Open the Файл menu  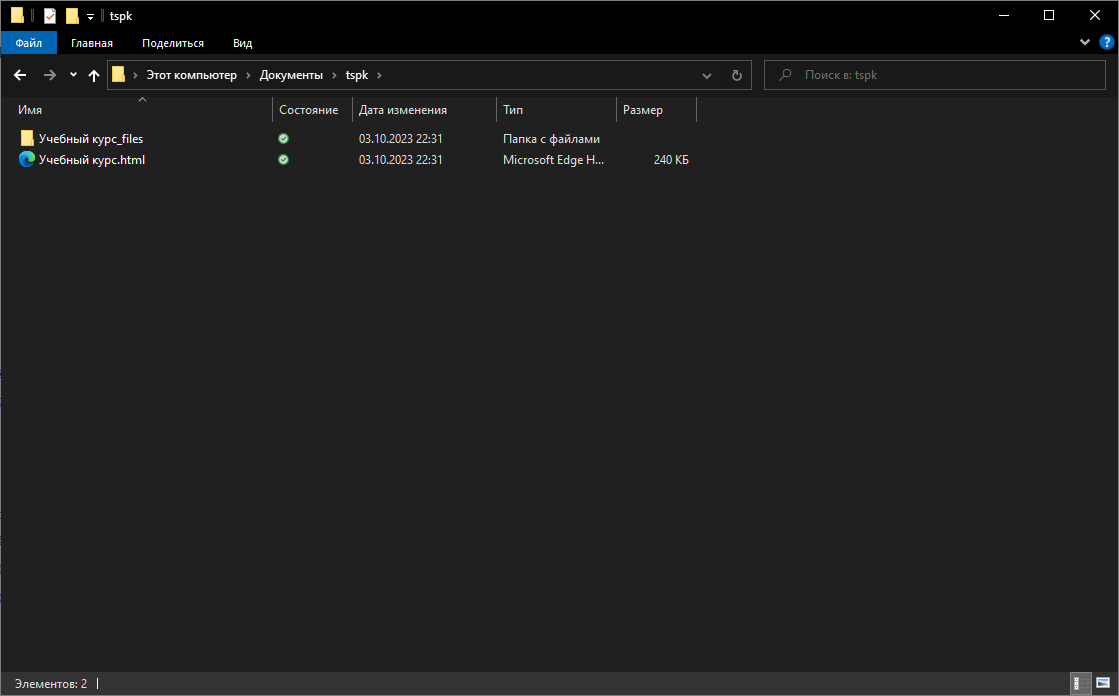coord(28,43)
